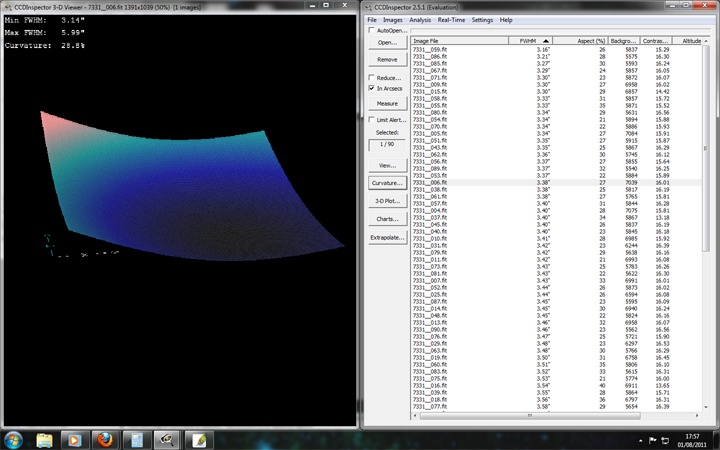Select row 7331__006.fit in the list
Viewport: 720px width, 450px height.
coord(556,182)
